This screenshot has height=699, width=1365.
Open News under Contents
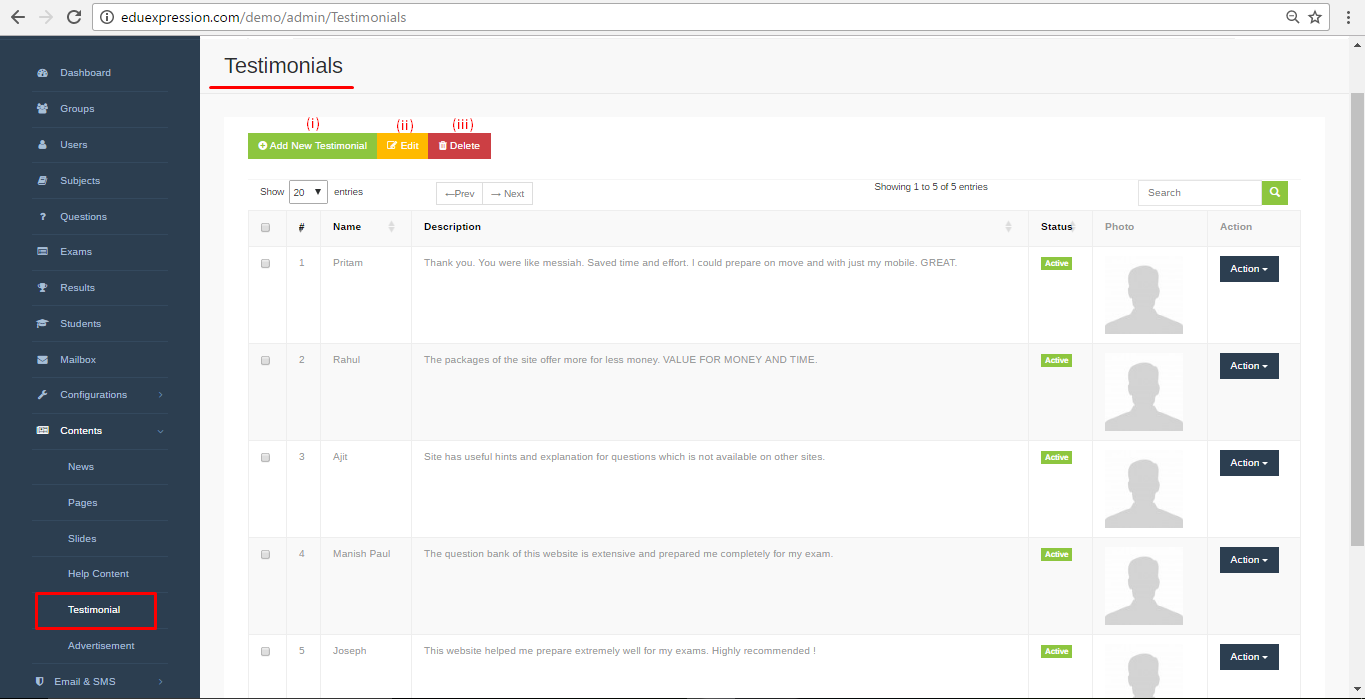pyautogui.click(x=81, y=467)
